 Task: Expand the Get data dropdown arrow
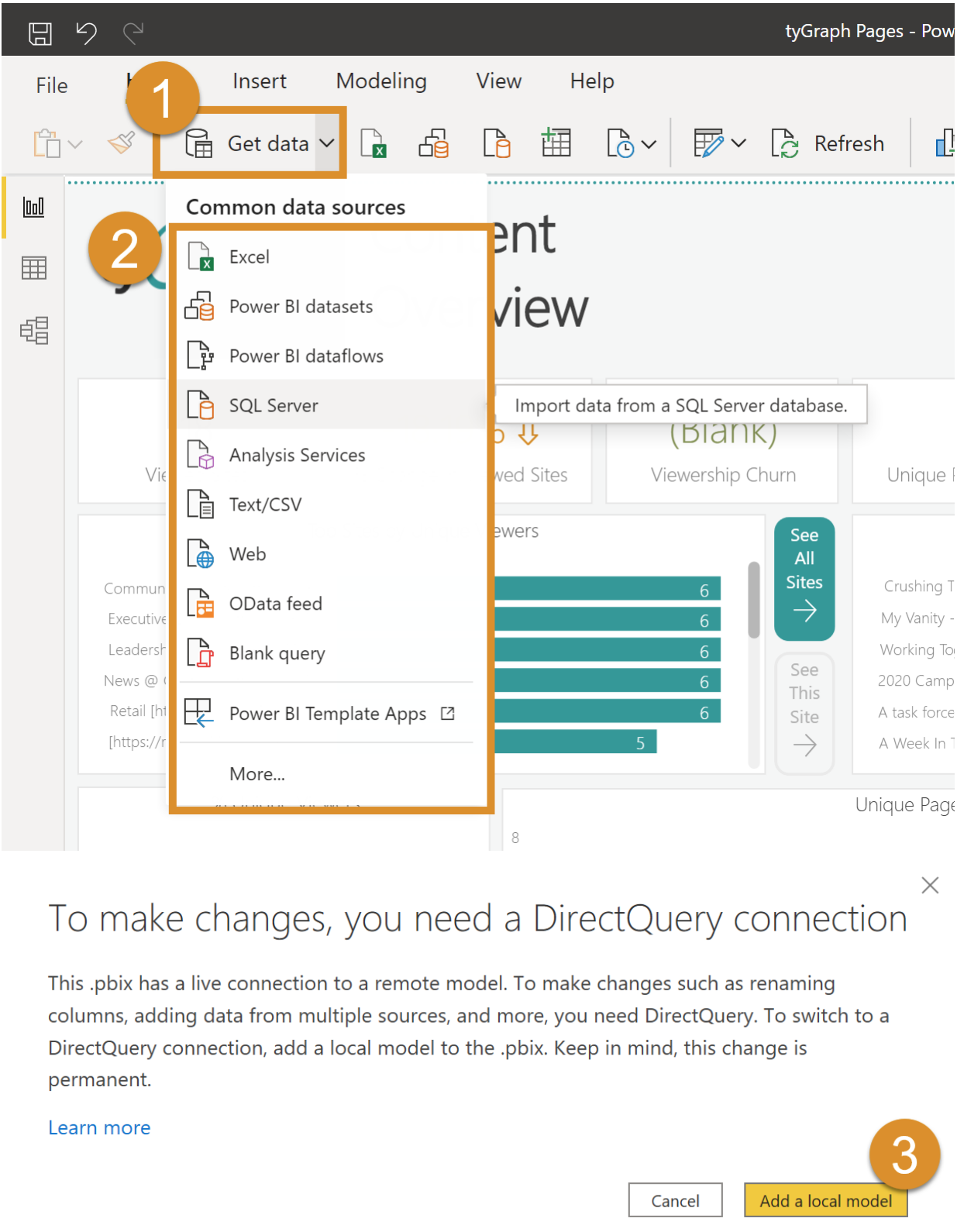pos(327,143)
